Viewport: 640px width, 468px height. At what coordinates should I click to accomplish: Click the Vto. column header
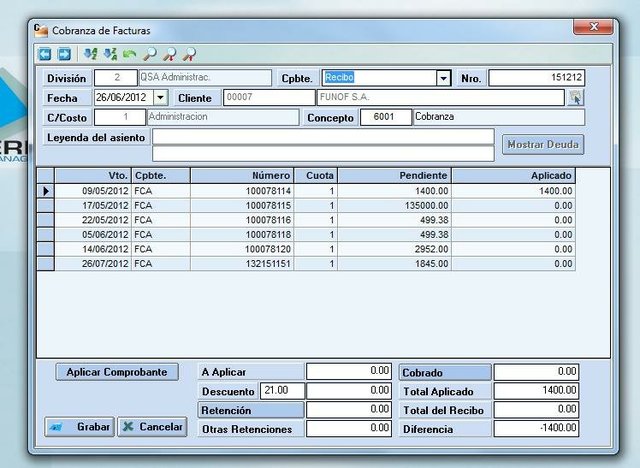pyautogui.click(x=93, y=176)
